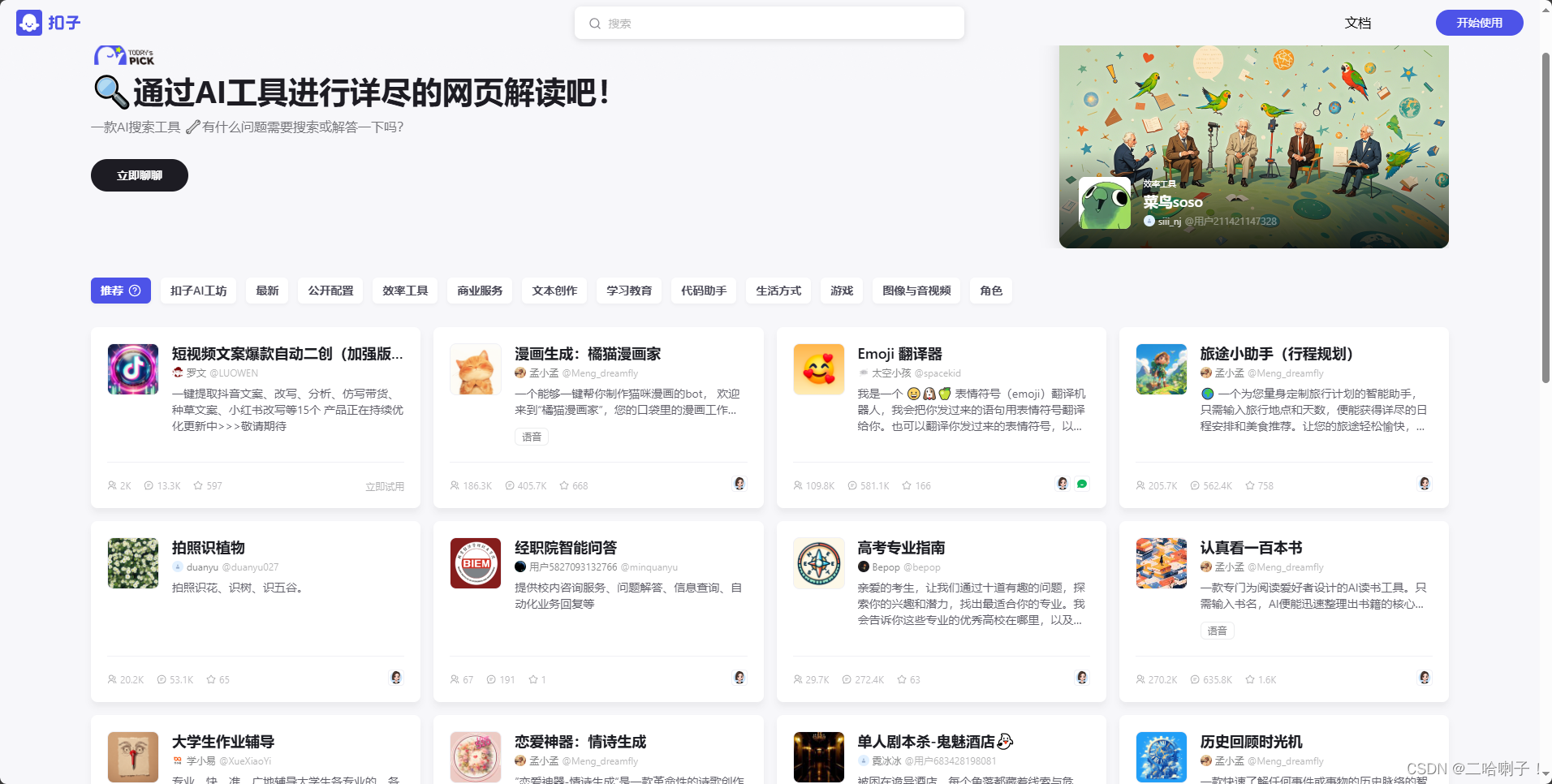Click the 搜索 search input field
This screenshot has height=784, width=1552.
pos(770,23)
